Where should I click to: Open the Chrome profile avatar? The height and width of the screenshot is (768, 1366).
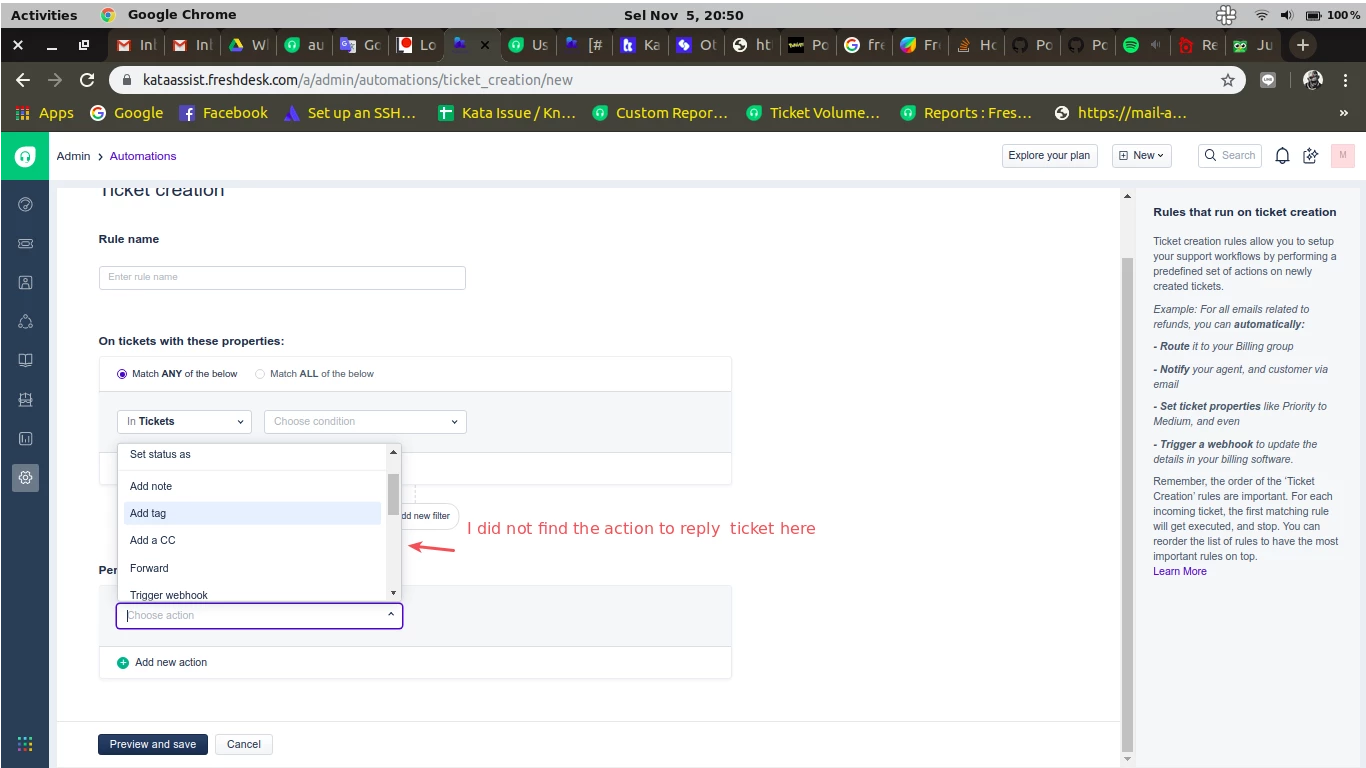click(x=1314, y=80)
